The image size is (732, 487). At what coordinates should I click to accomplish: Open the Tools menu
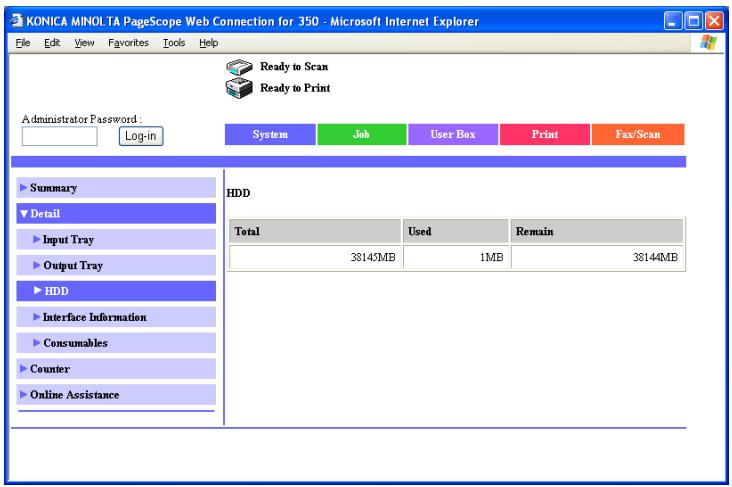pos(174,43)
